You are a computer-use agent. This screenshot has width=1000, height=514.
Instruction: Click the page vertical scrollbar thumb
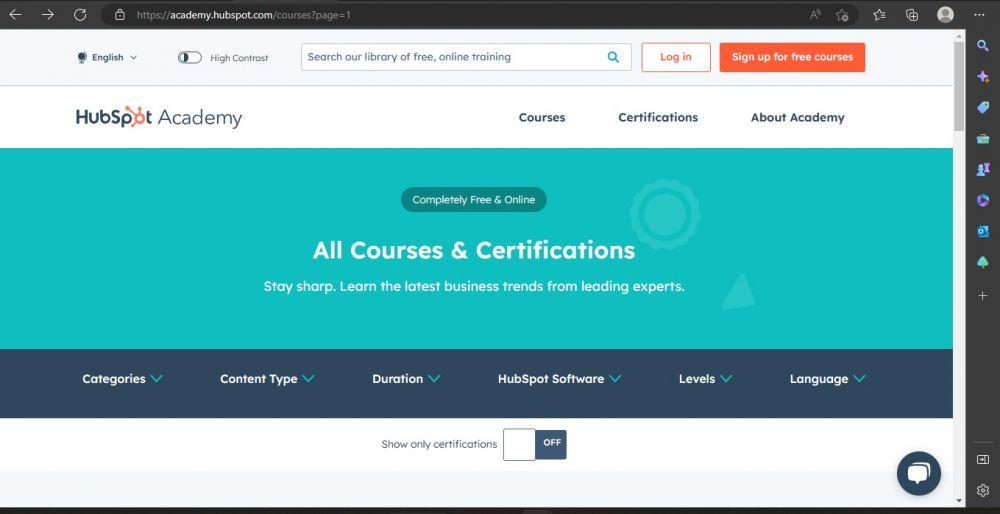click(x=959, y=86)
